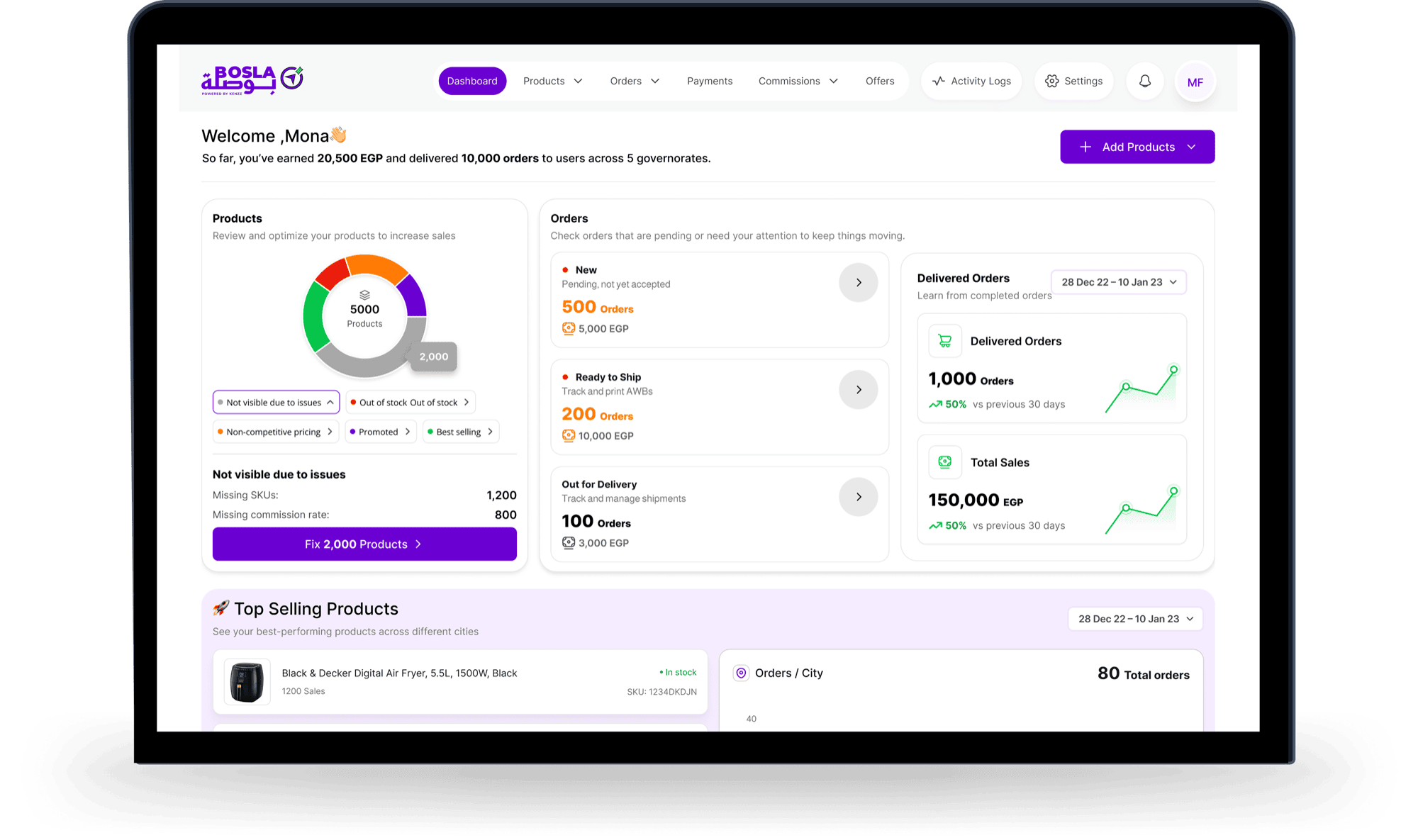Open the MF user avatar
The width and height of the screenshot is (1418, 840).
click(x=1195, y=82)
